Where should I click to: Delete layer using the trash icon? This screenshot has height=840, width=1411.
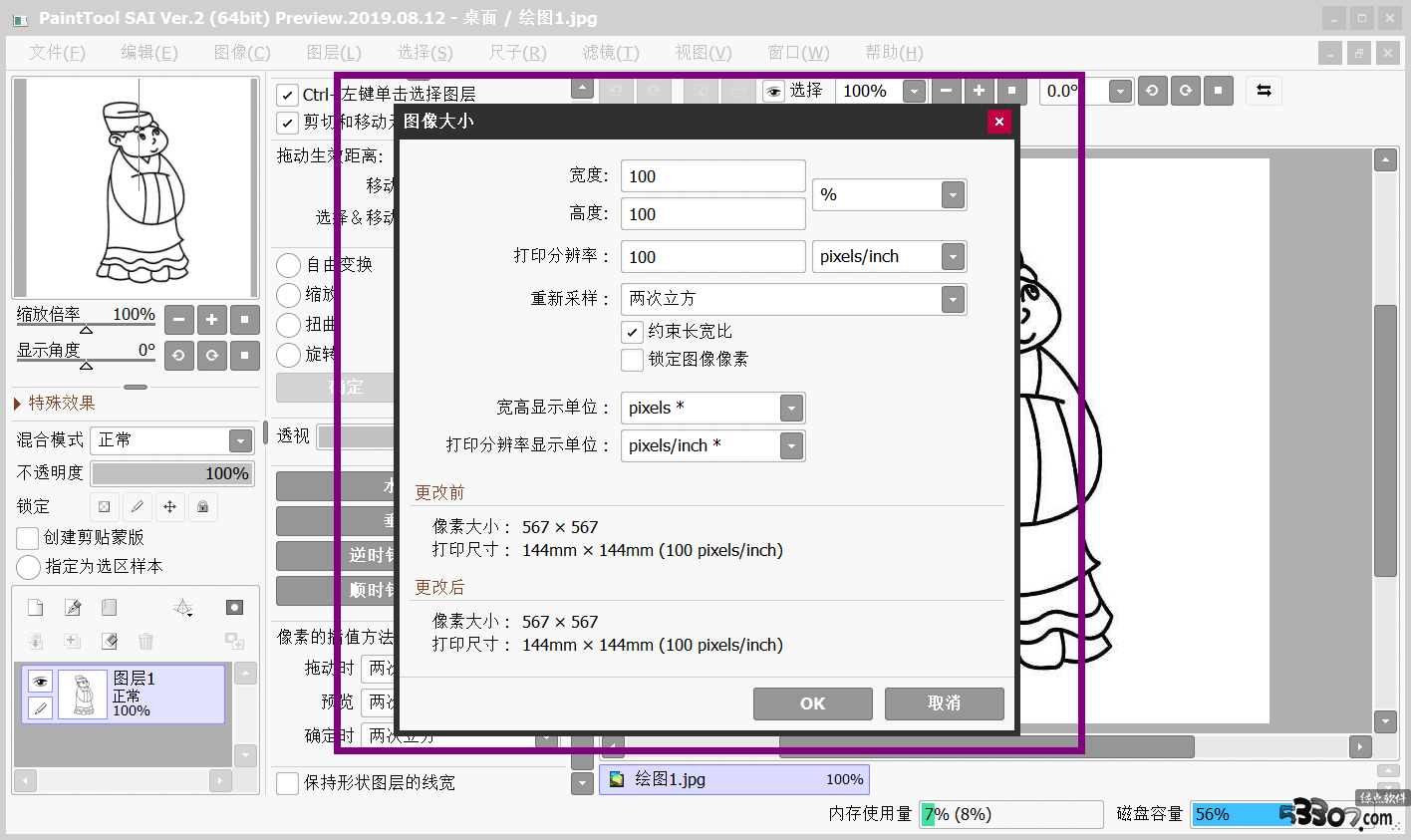point(146,641)
